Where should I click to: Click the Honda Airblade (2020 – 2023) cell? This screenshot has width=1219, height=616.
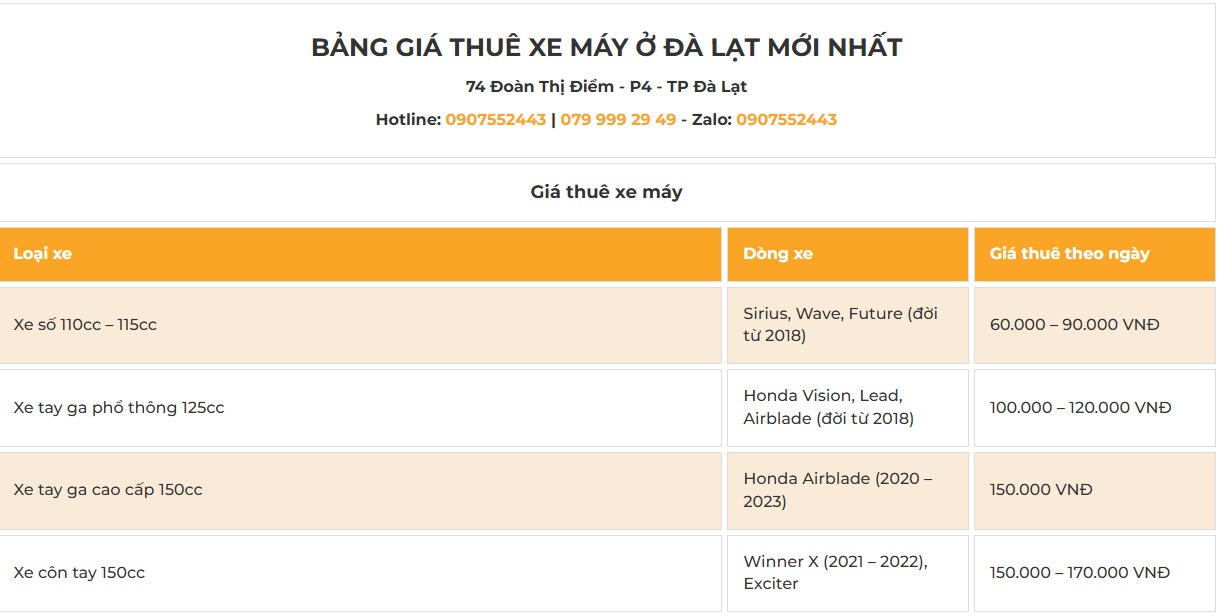point(837,490)
